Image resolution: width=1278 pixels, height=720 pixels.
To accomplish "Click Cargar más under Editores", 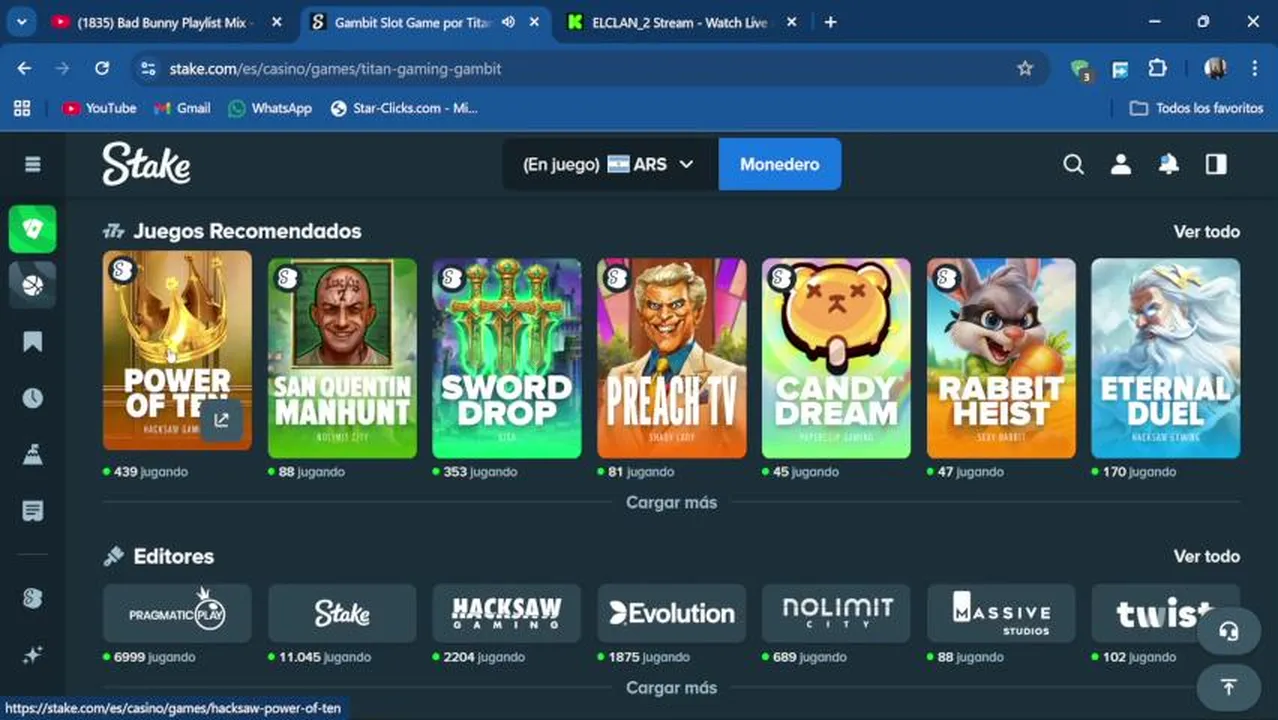I will click(x=671, y=687).
